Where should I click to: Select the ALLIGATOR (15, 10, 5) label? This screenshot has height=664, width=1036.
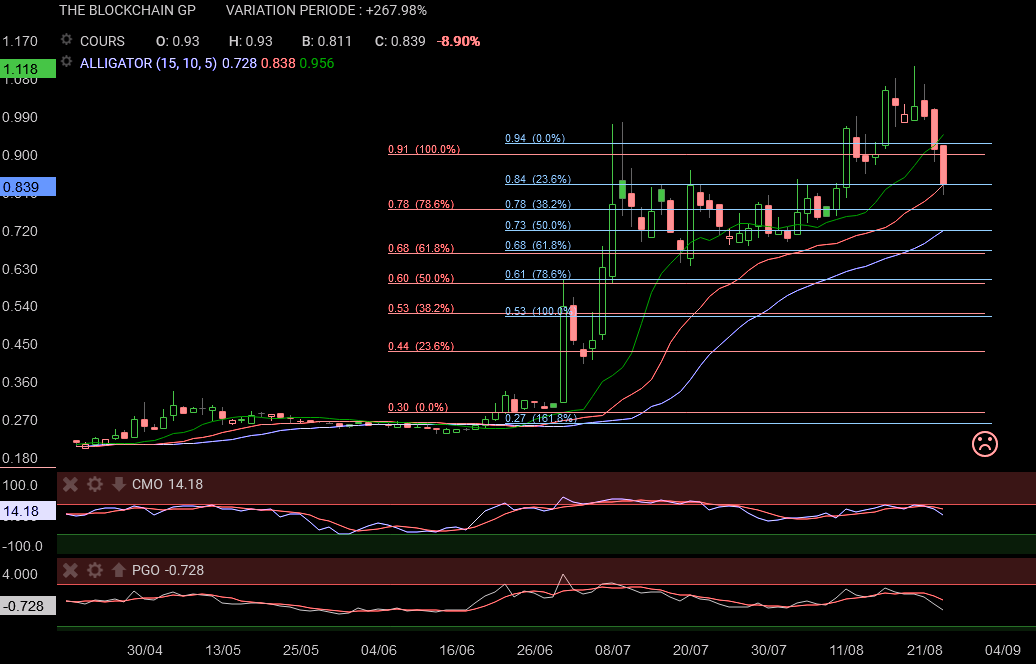coord(148,63)
